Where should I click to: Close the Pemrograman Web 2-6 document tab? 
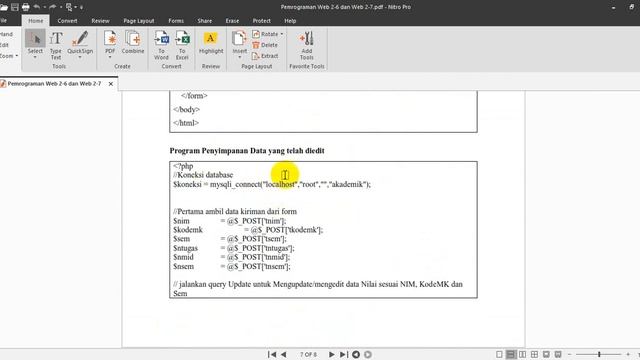pos(111,84)
